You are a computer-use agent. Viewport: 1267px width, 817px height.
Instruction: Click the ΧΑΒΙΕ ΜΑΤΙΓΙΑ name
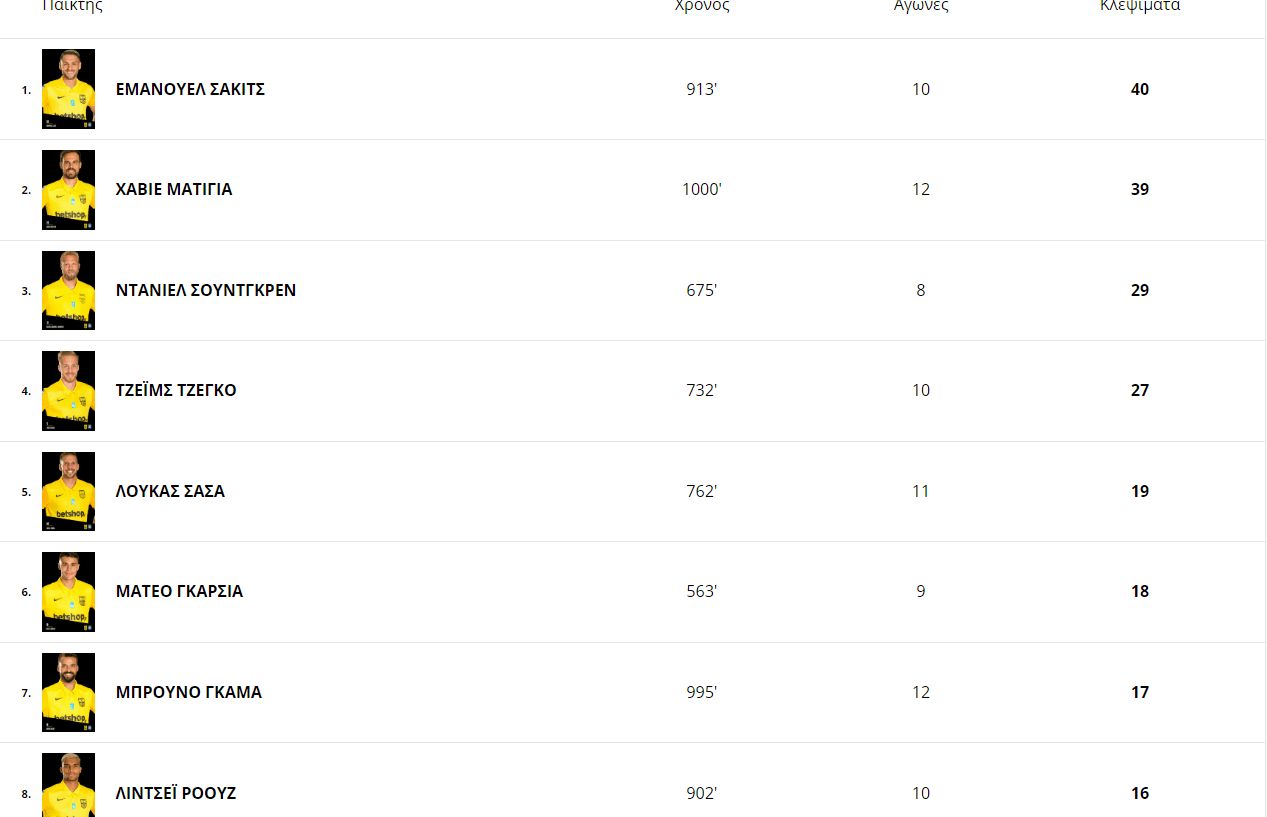coord(174,190)
